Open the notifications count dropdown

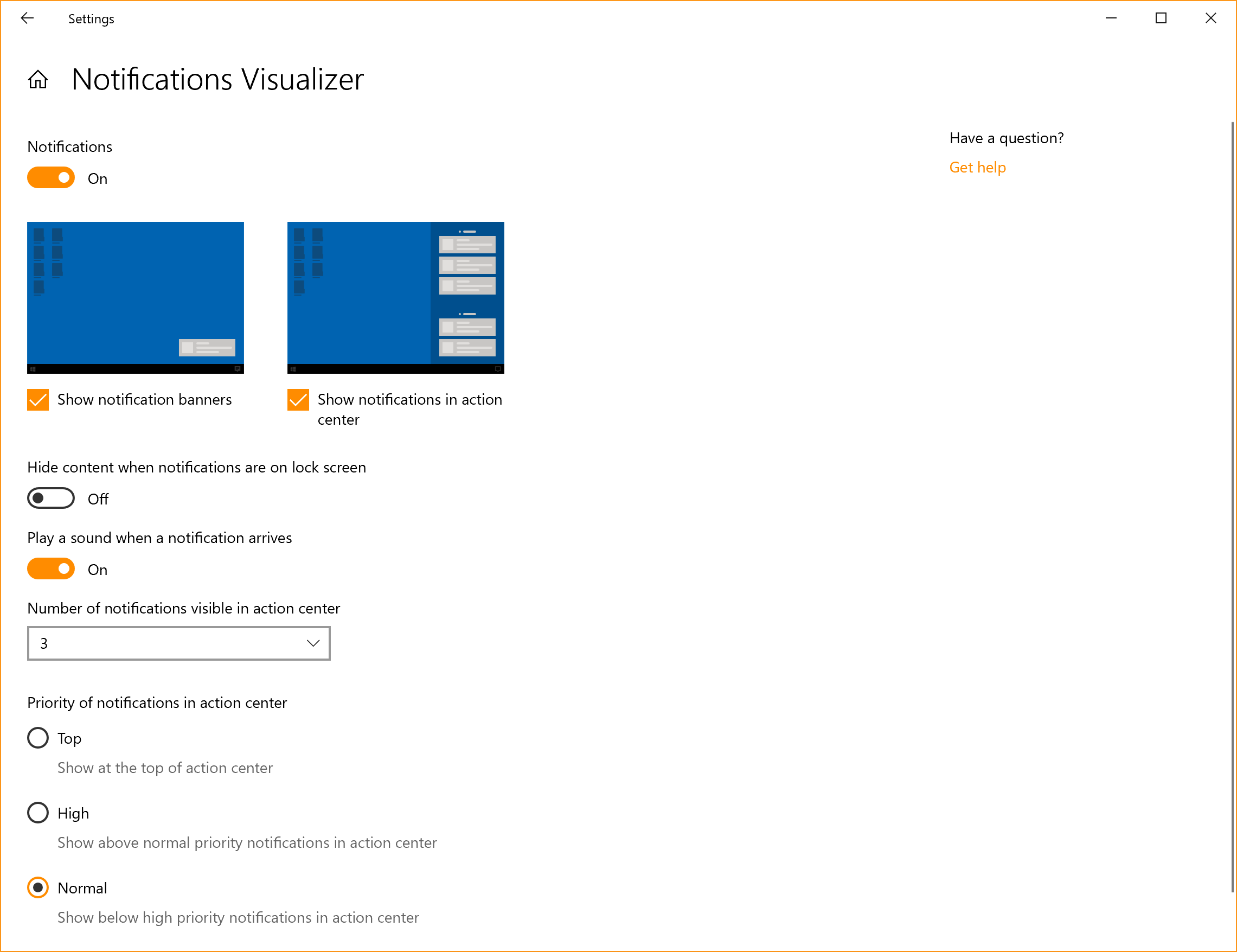[180, 643]
